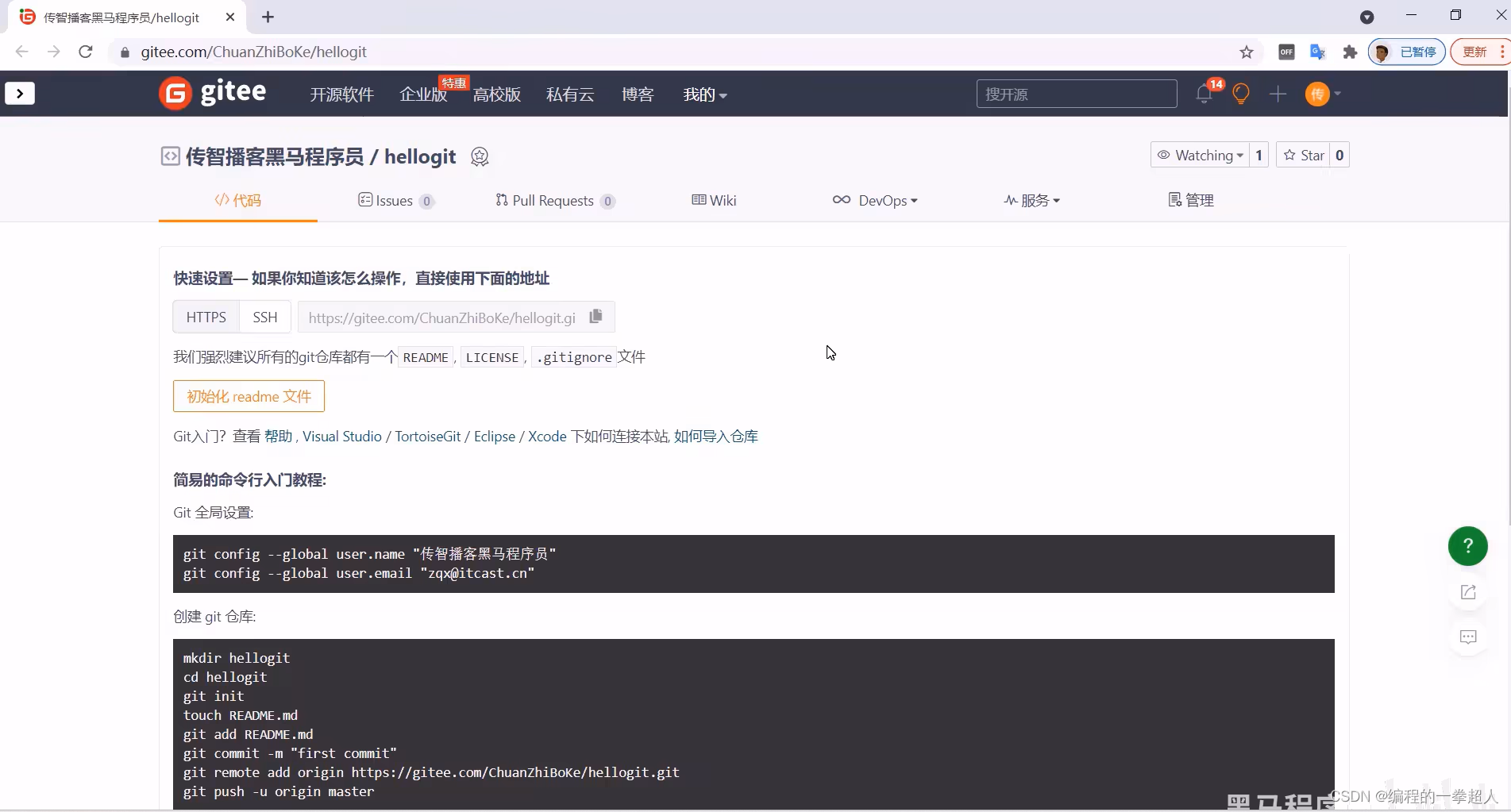Reload the page
1511x812 pixels.
tap(86, 52)
